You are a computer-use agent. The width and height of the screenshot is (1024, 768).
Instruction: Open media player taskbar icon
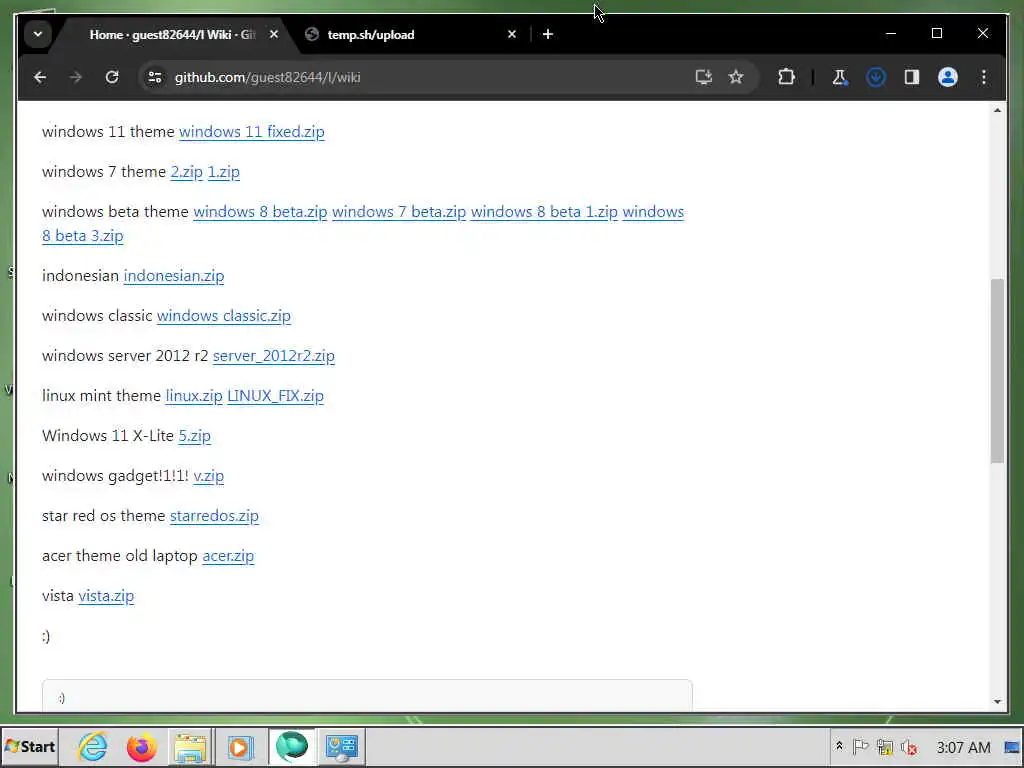240,746
